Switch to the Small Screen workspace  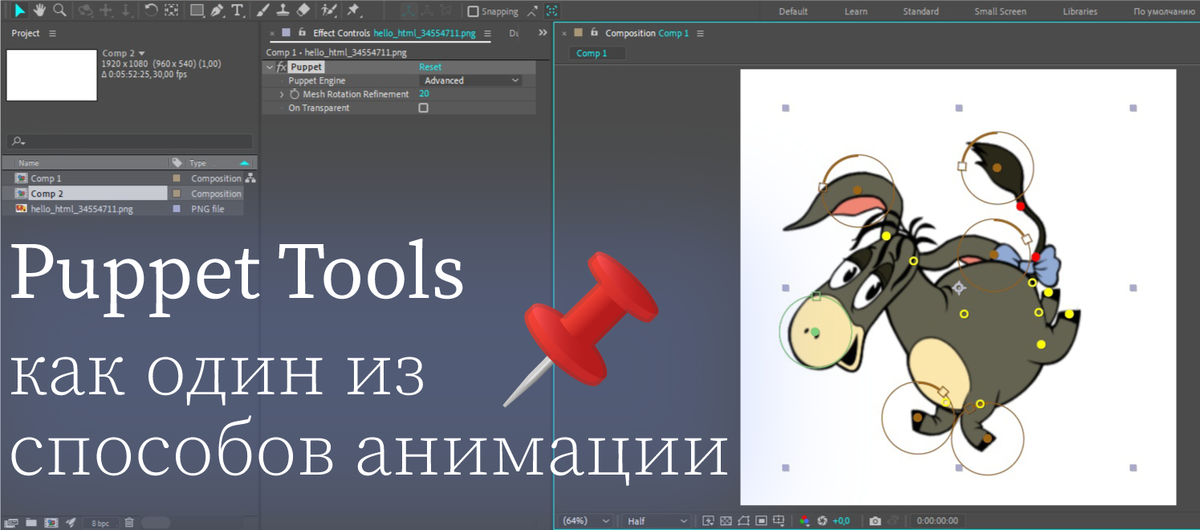(x=1000, y=12)
